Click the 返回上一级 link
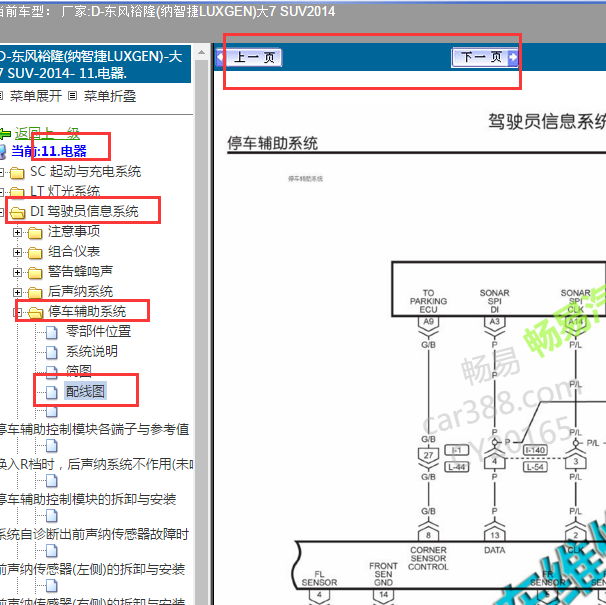 tap(47, 134)
